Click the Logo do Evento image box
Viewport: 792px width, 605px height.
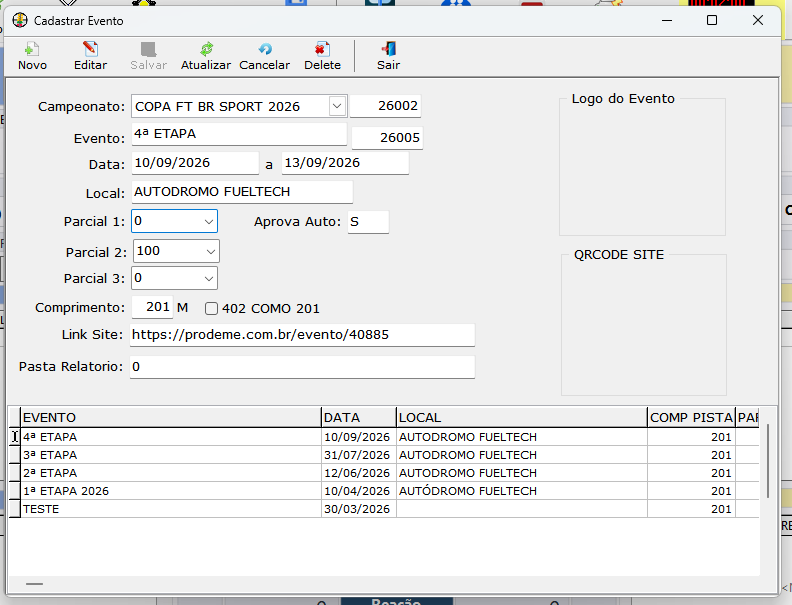click(642, 167)
